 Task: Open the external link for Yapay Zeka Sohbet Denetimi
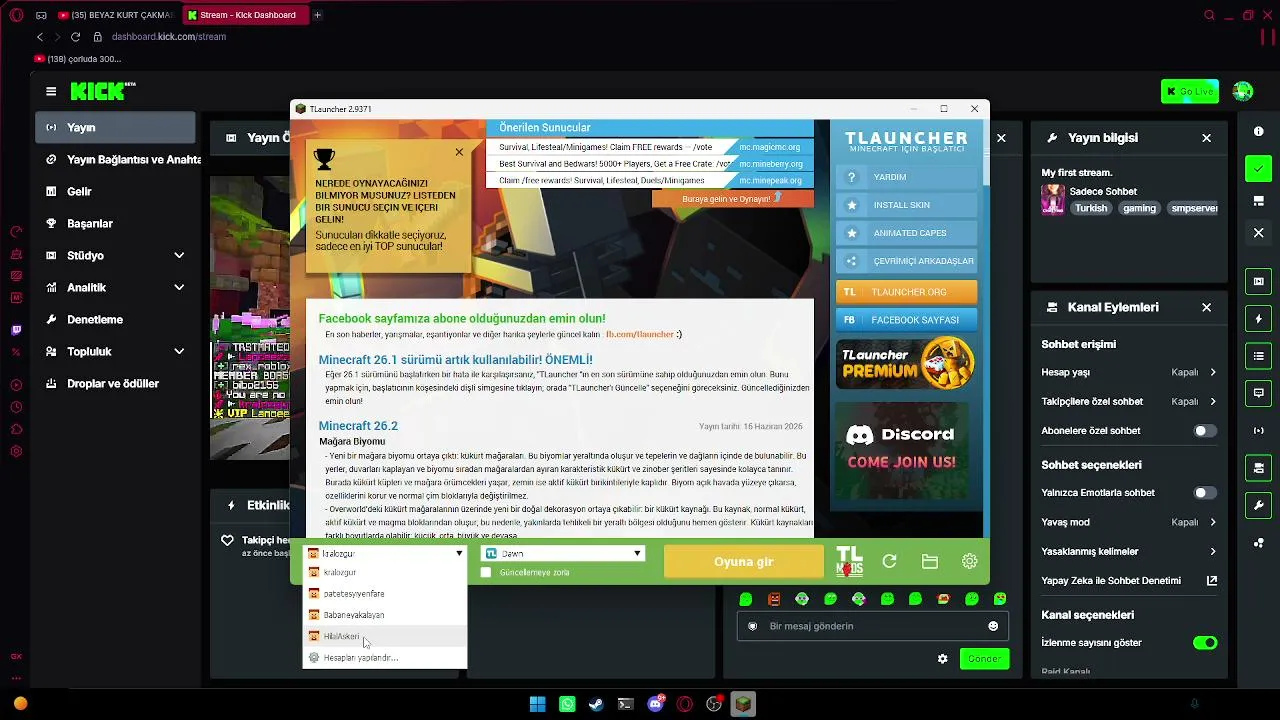tap(1212, 581)
